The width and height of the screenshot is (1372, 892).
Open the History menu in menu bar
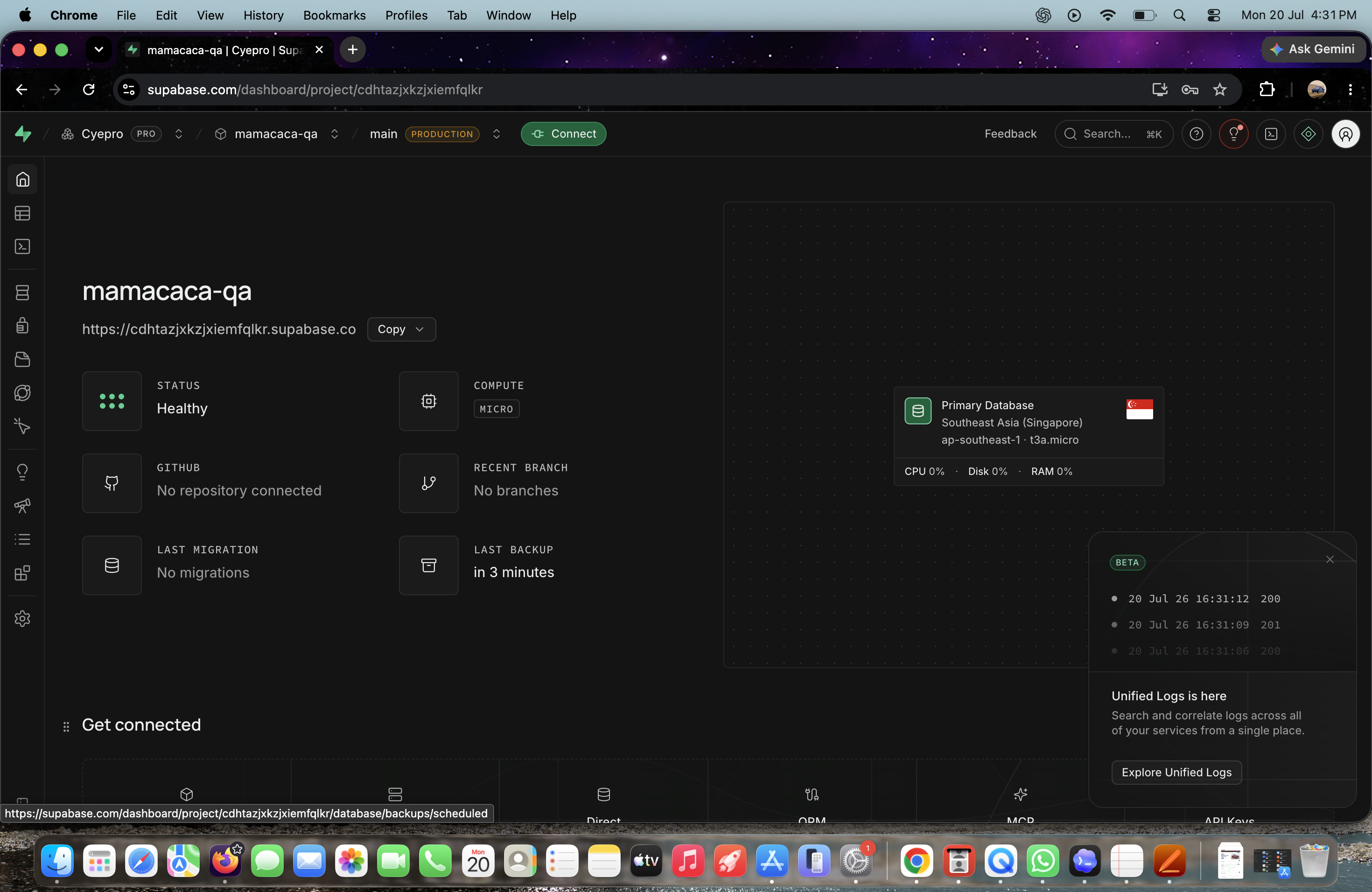click(x=264, y=15)
